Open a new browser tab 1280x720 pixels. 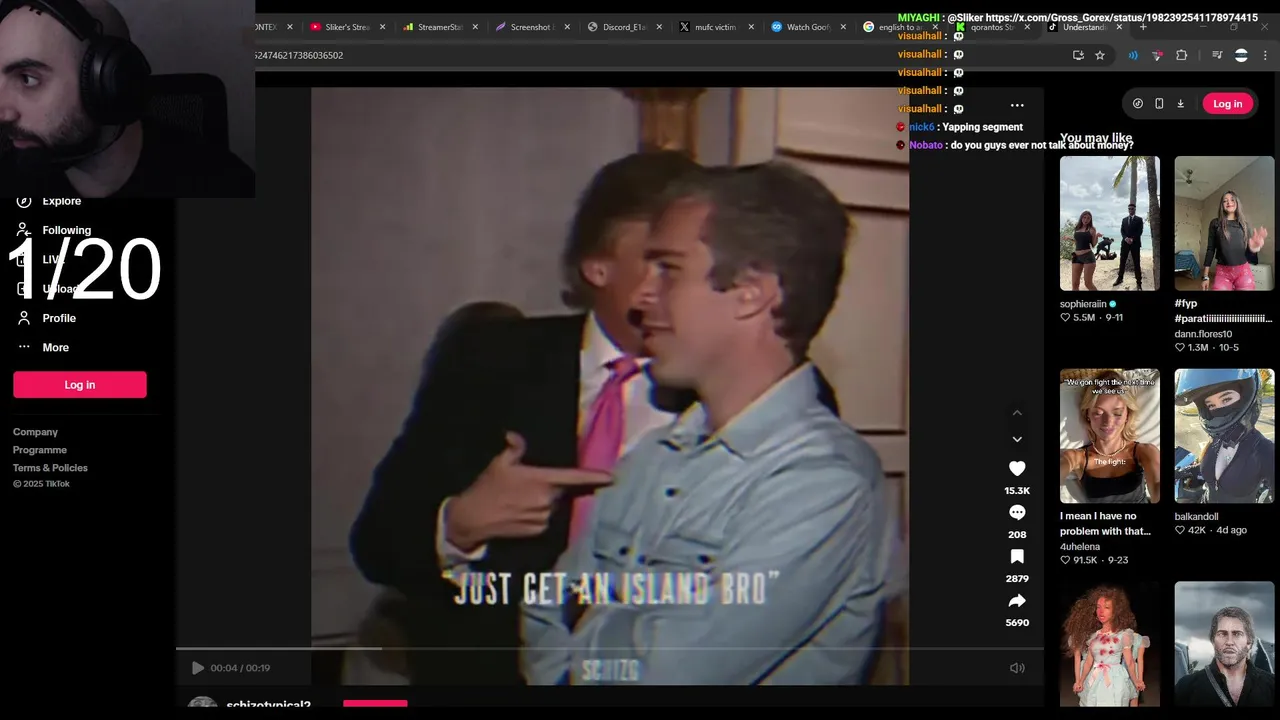coord(1143,27)
